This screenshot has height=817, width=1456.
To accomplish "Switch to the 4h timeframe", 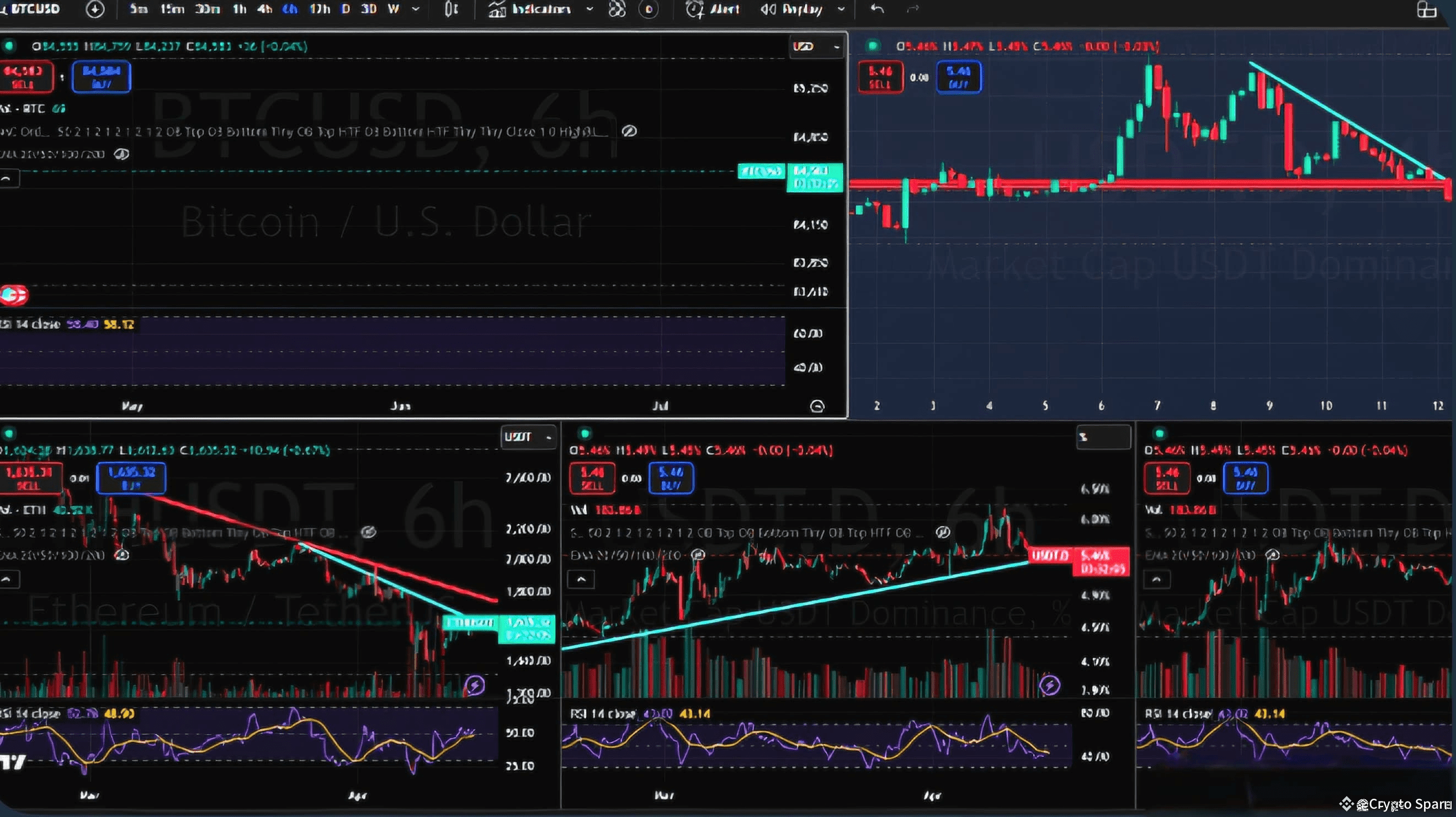I will pyautogui.click(x=264, y=8).
